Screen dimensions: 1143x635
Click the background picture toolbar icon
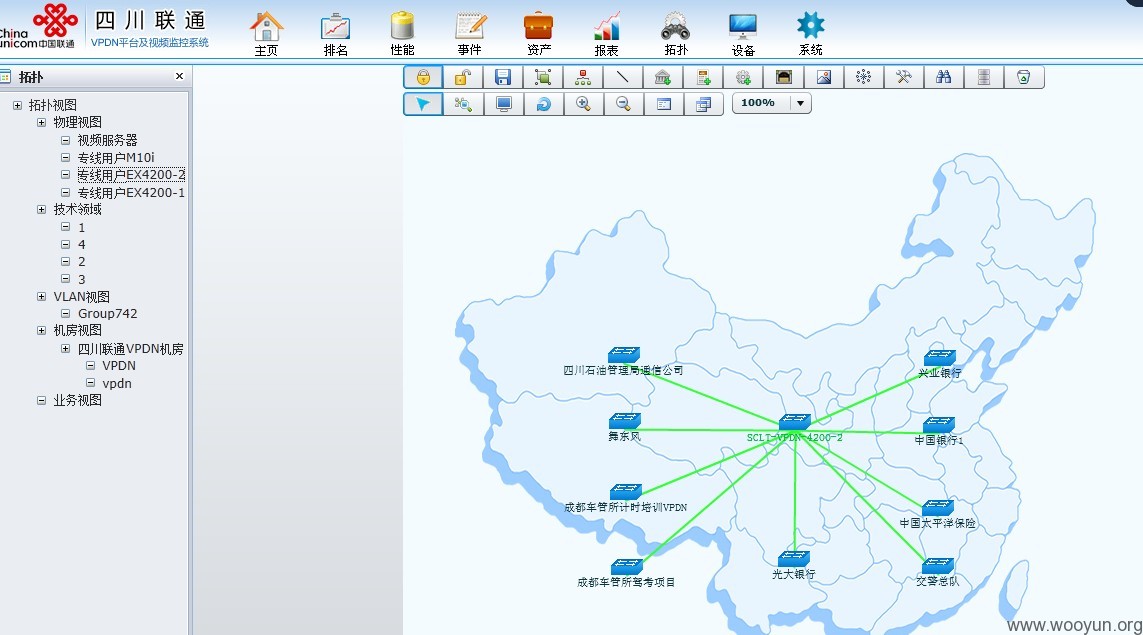(824, 77)
